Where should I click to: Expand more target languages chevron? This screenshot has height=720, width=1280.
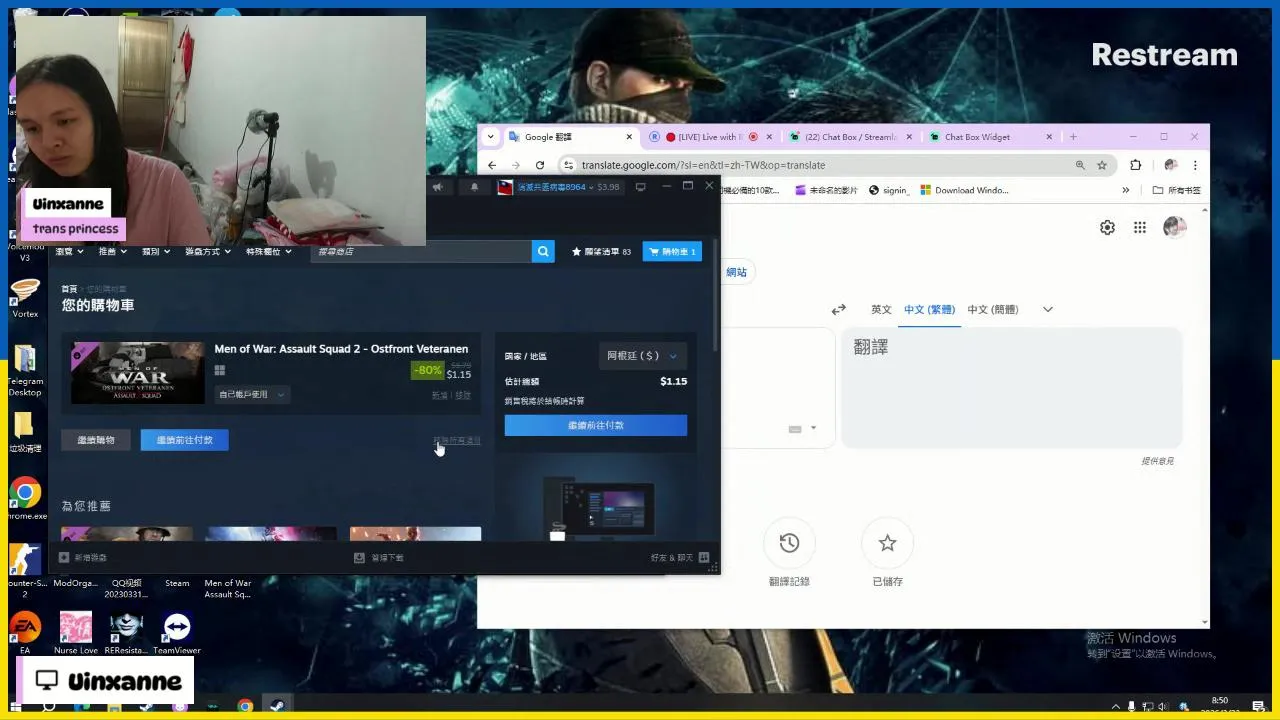click(x=1048, y=310)
